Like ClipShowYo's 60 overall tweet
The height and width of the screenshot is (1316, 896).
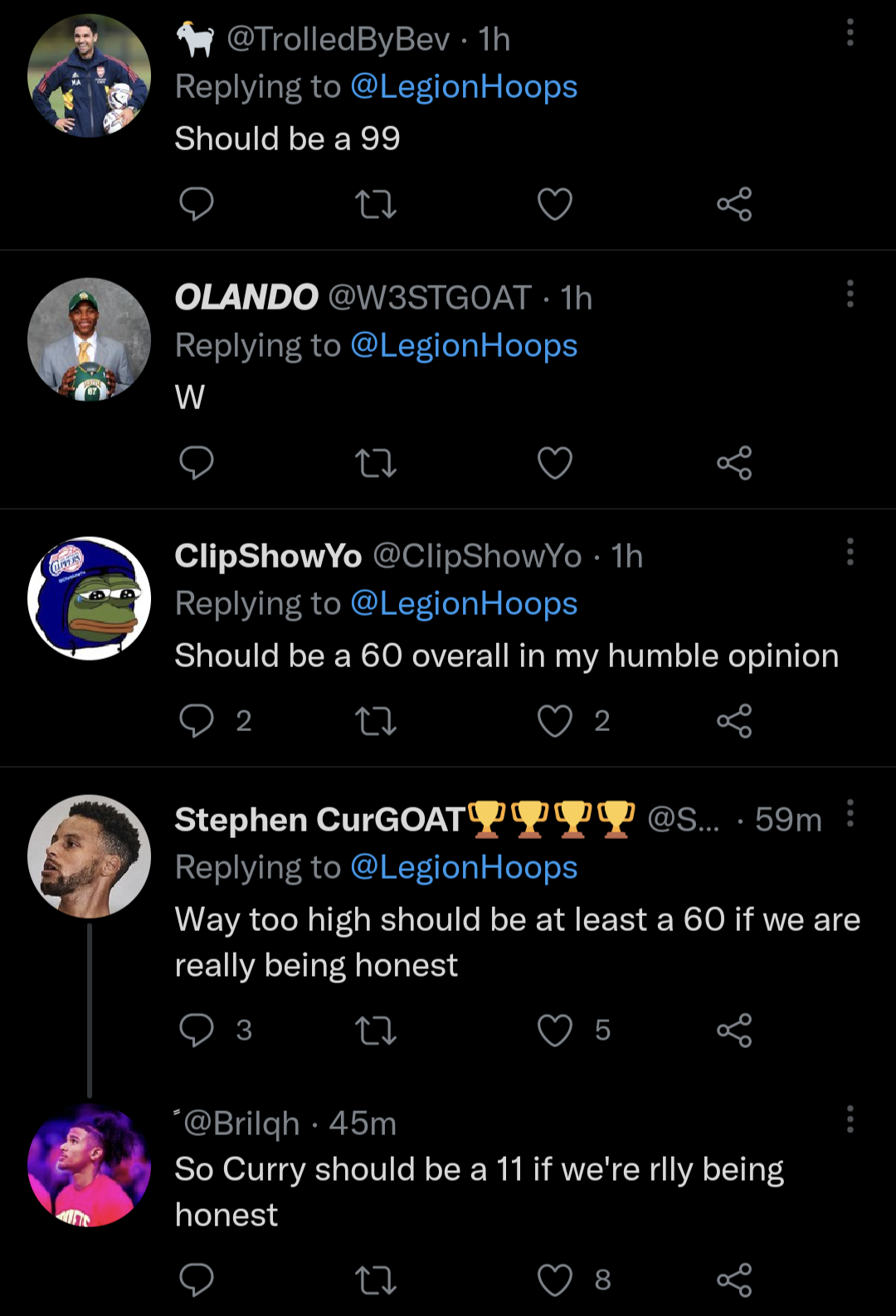pyautogui.click(x=555, y=720)
